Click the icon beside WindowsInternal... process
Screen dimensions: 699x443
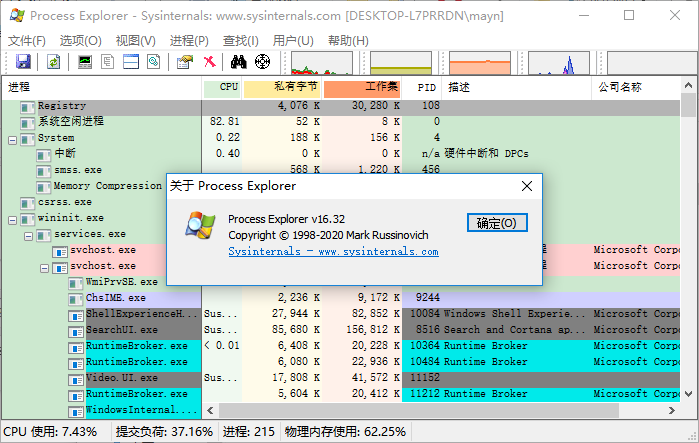76,411
